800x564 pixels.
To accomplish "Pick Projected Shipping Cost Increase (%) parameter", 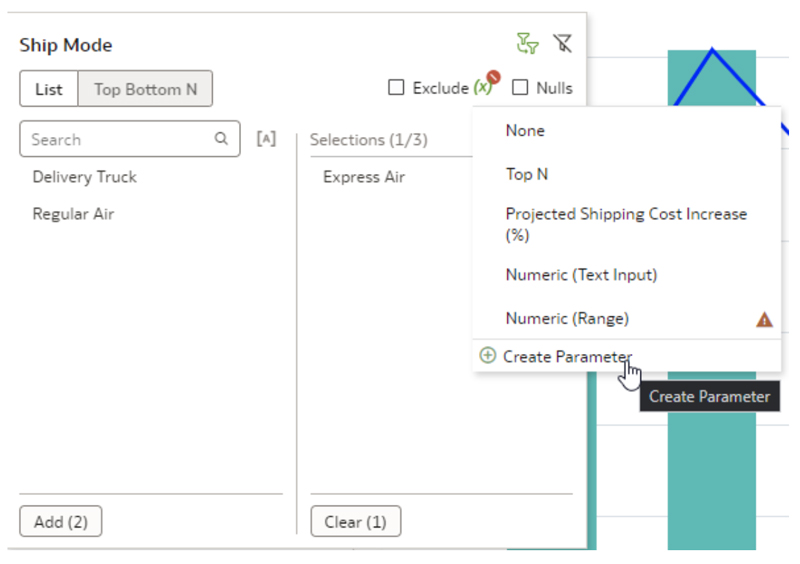I will tap(625, 224).
